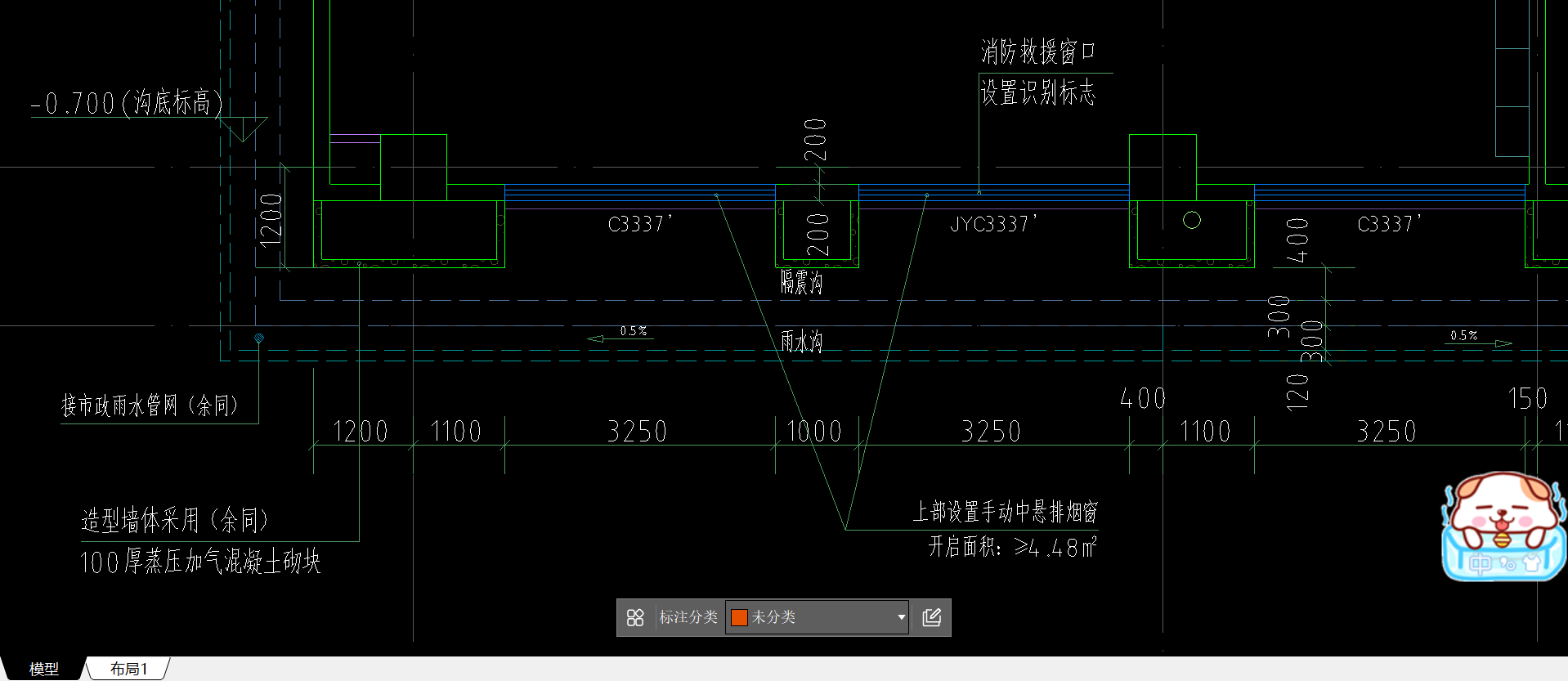Select the vertical 1200 dimension text
The image size is (1568, 681).
tap(271, 221)
